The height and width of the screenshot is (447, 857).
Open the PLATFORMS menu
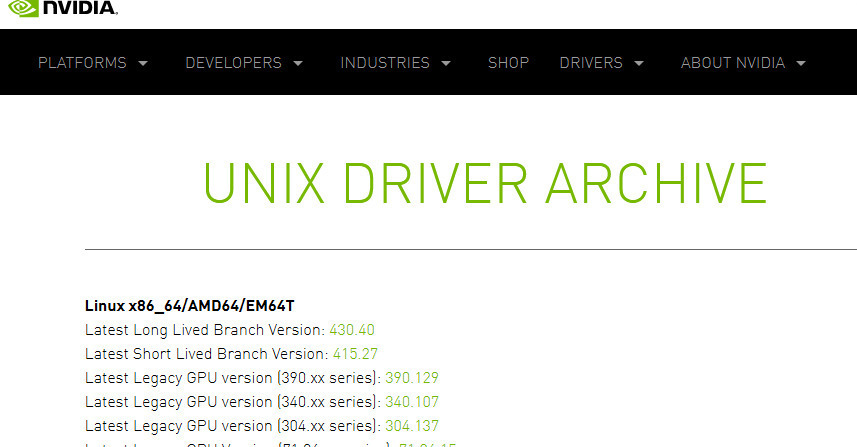82,63
